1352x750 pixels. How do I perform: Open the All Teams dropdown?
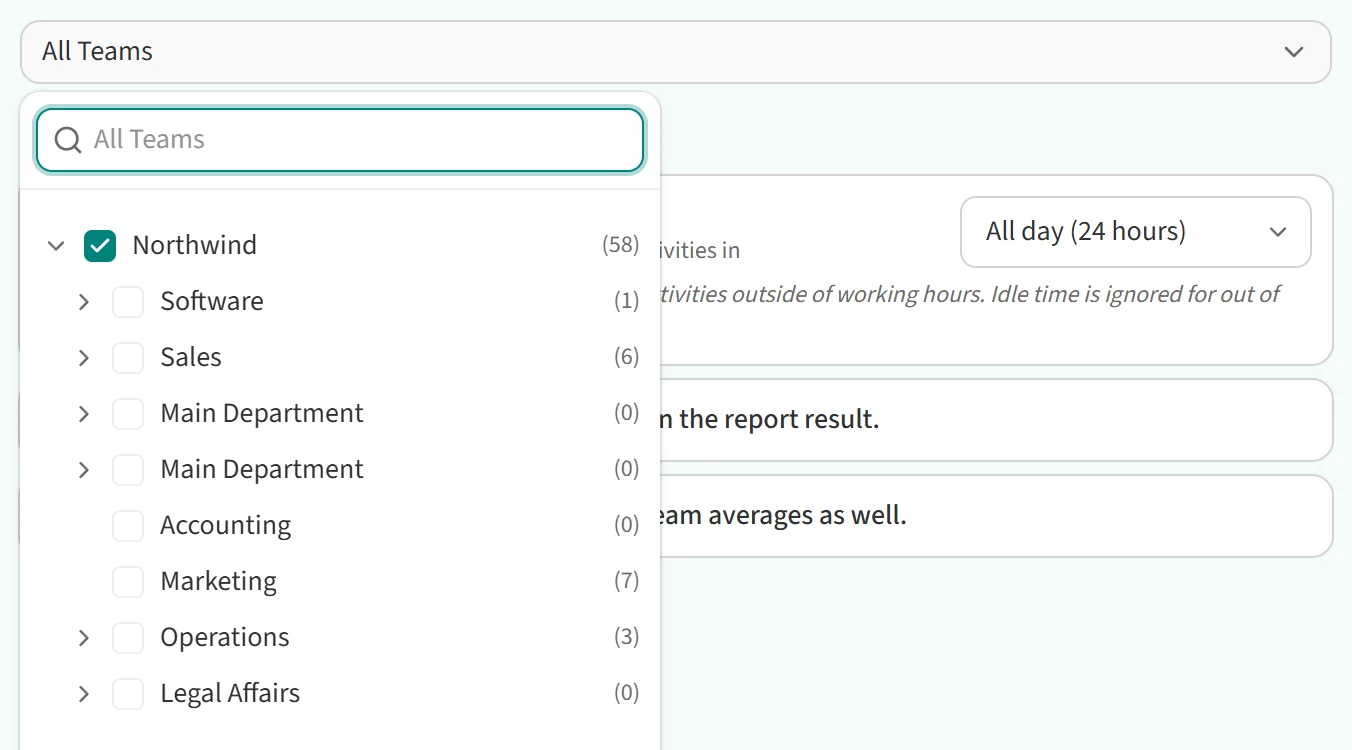pyautogui.click(x=676, y=51)
